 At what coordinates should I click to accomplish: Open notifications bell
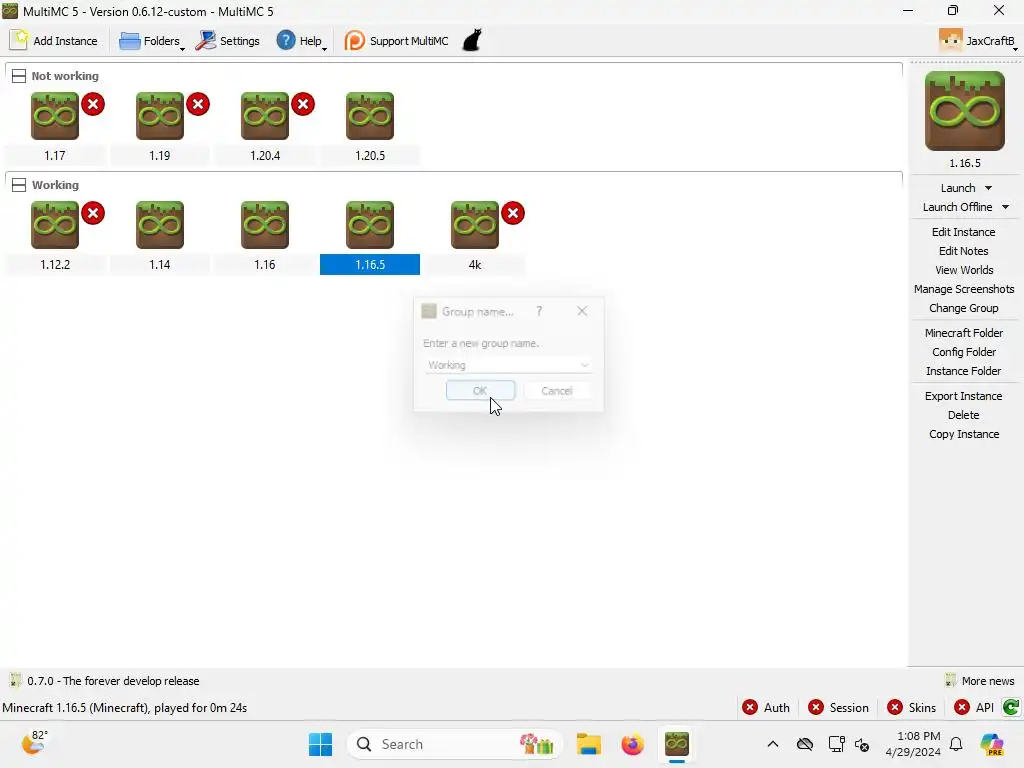click(x=956, y=744)
